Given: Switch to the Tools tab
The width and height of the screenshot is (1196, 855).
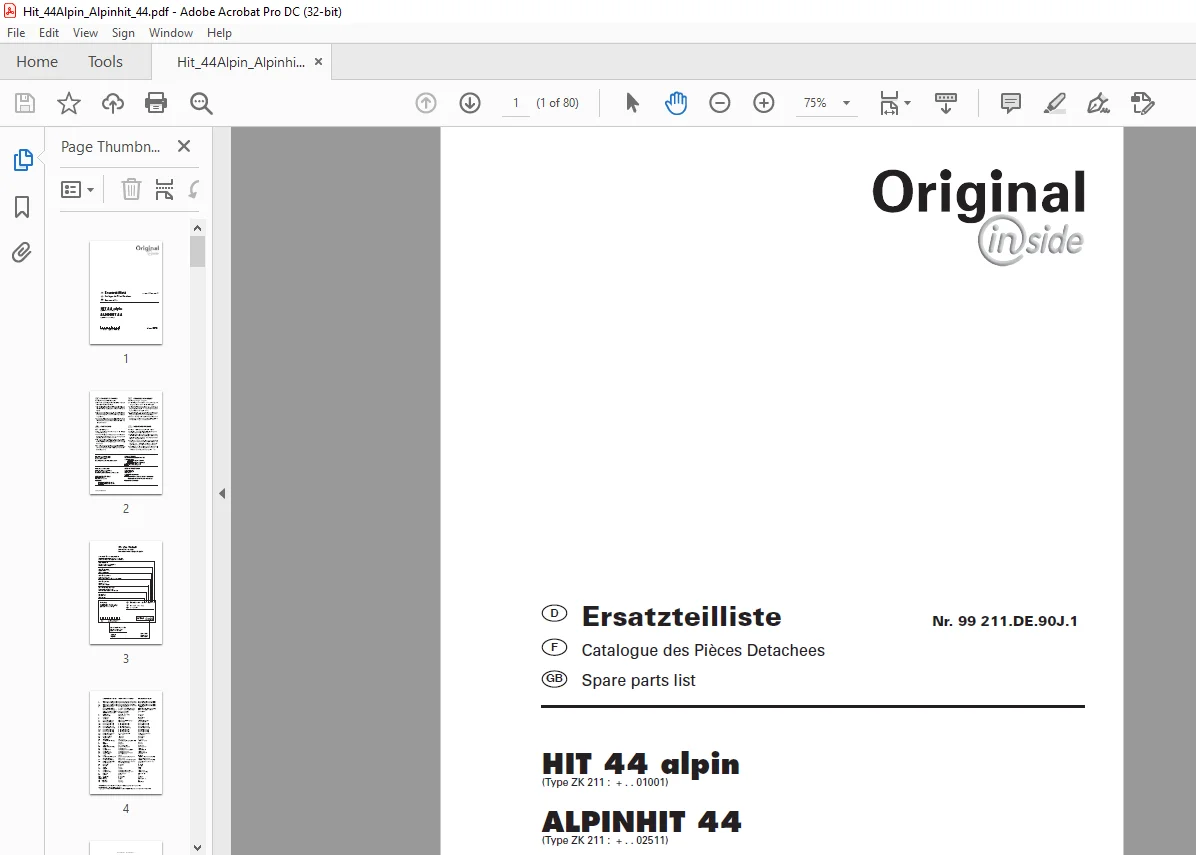Looking at the screenshot, I should [105, 62].
